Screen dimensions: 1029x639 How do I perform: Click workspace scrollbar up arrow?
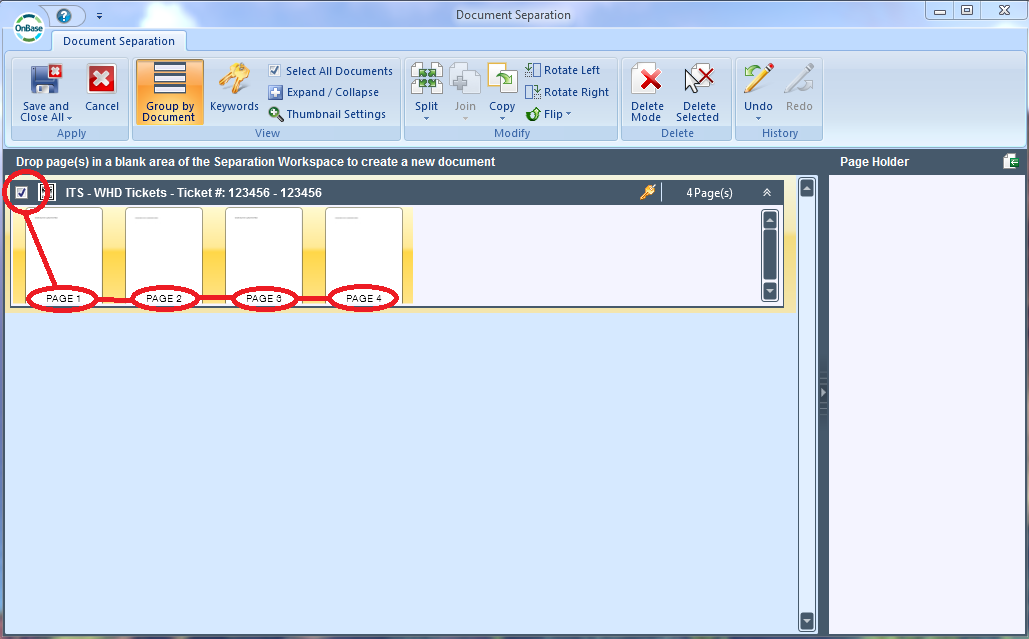(807, 188)
